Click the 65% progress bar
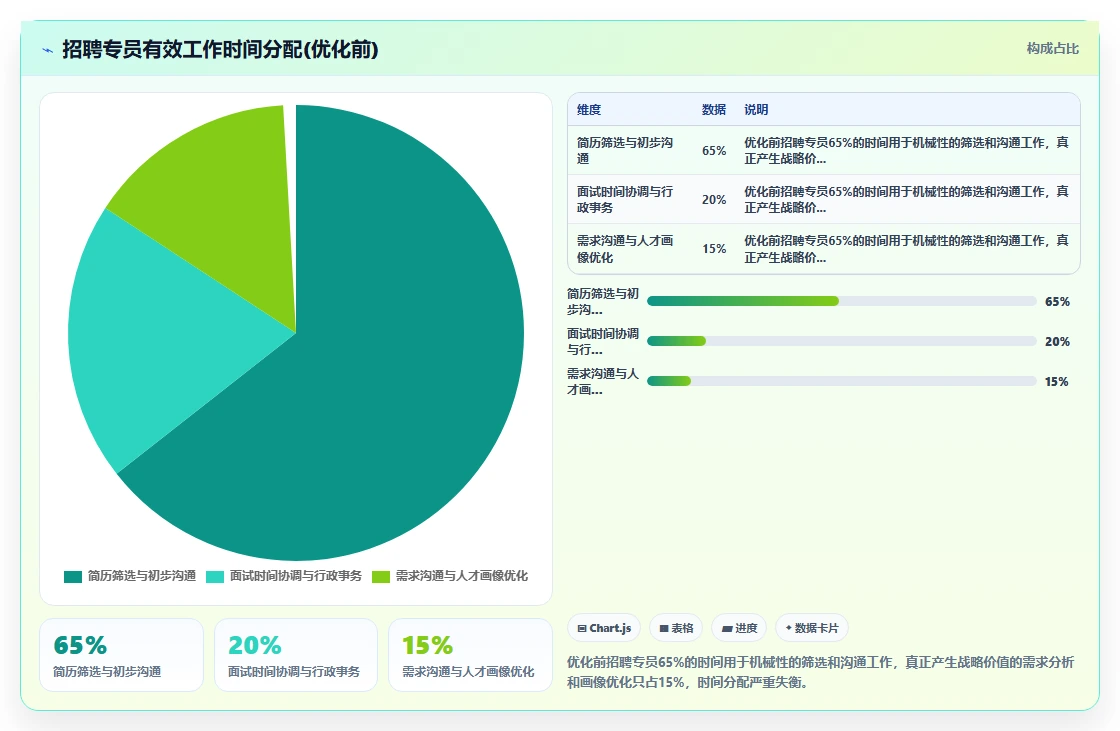Viewport: 1120px width, 731px height. pos(841,302)
